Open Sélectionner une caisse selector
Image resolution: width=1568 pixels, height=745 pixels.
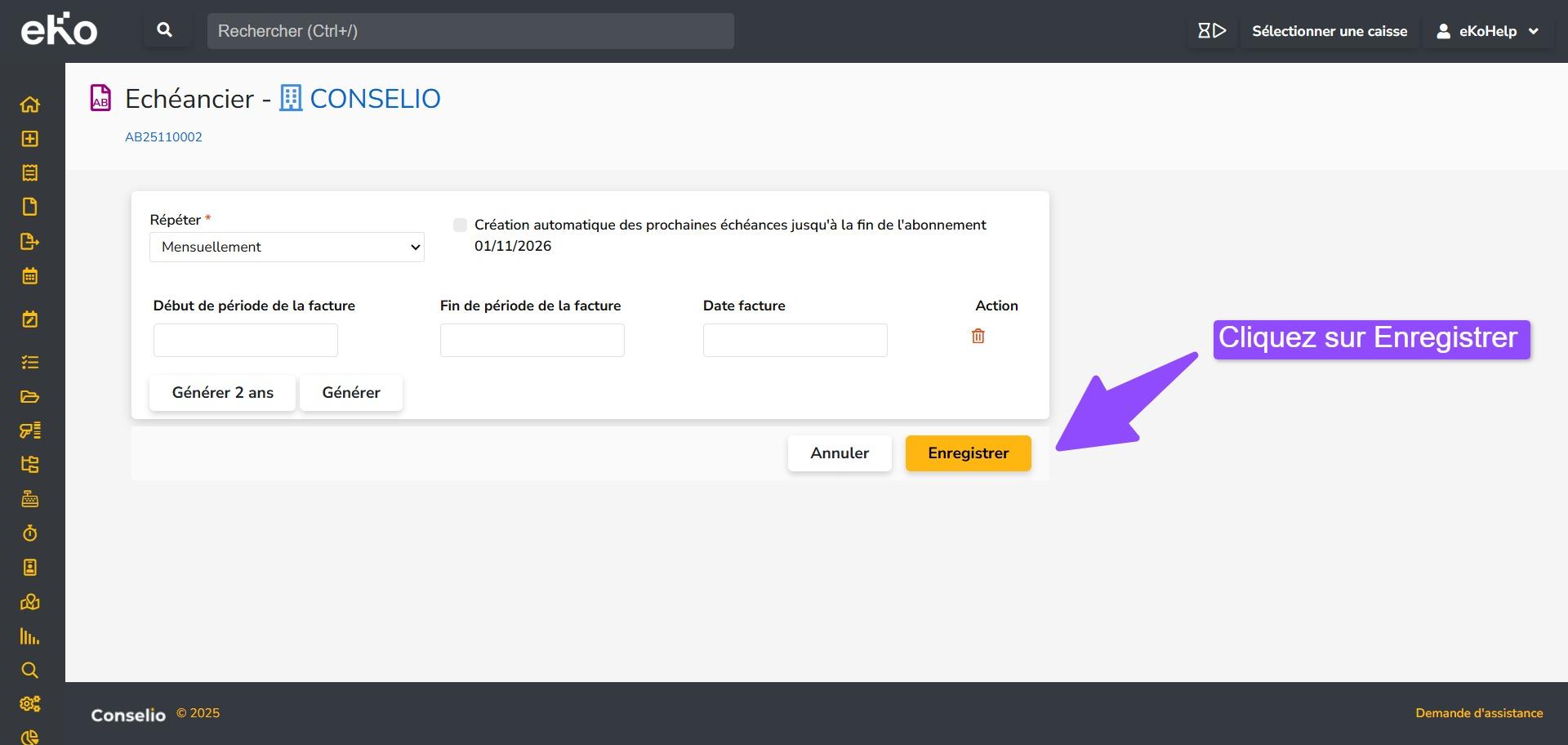[1329, 31]
